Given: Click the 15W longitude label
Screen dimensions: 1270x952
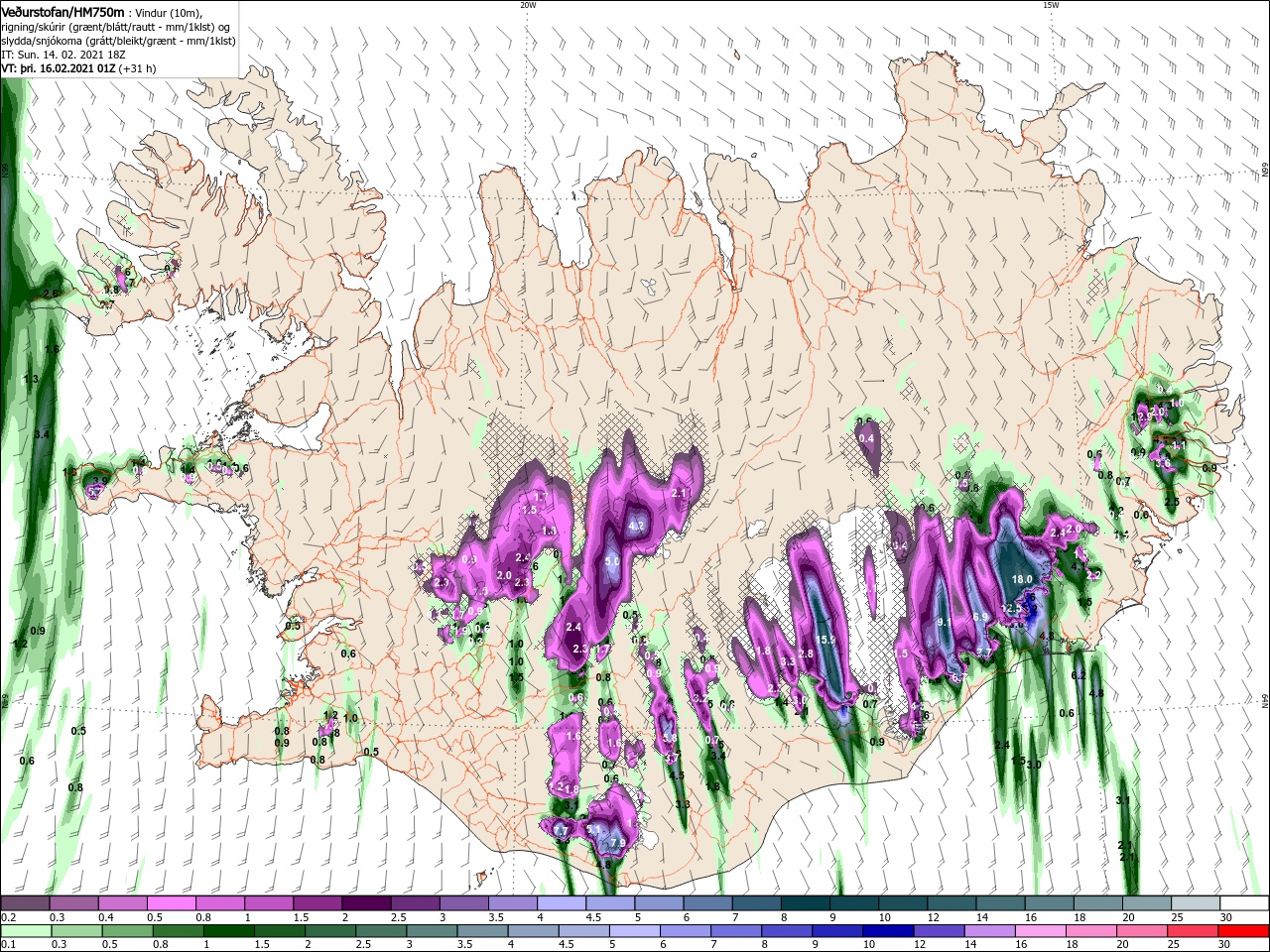Looking at the screenshot, I should tap(1051, 5).
